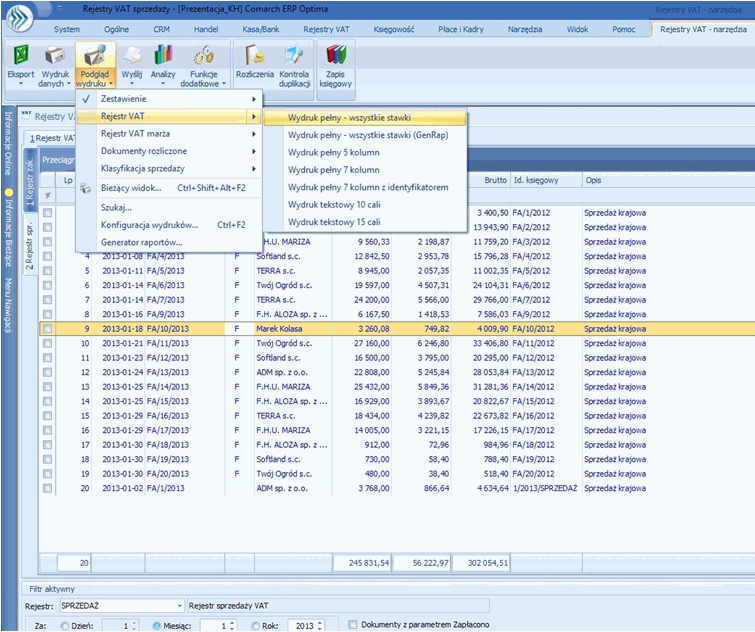
Task: Tick the checkbox for Marek Kolasa row
Action: [47, 329]
